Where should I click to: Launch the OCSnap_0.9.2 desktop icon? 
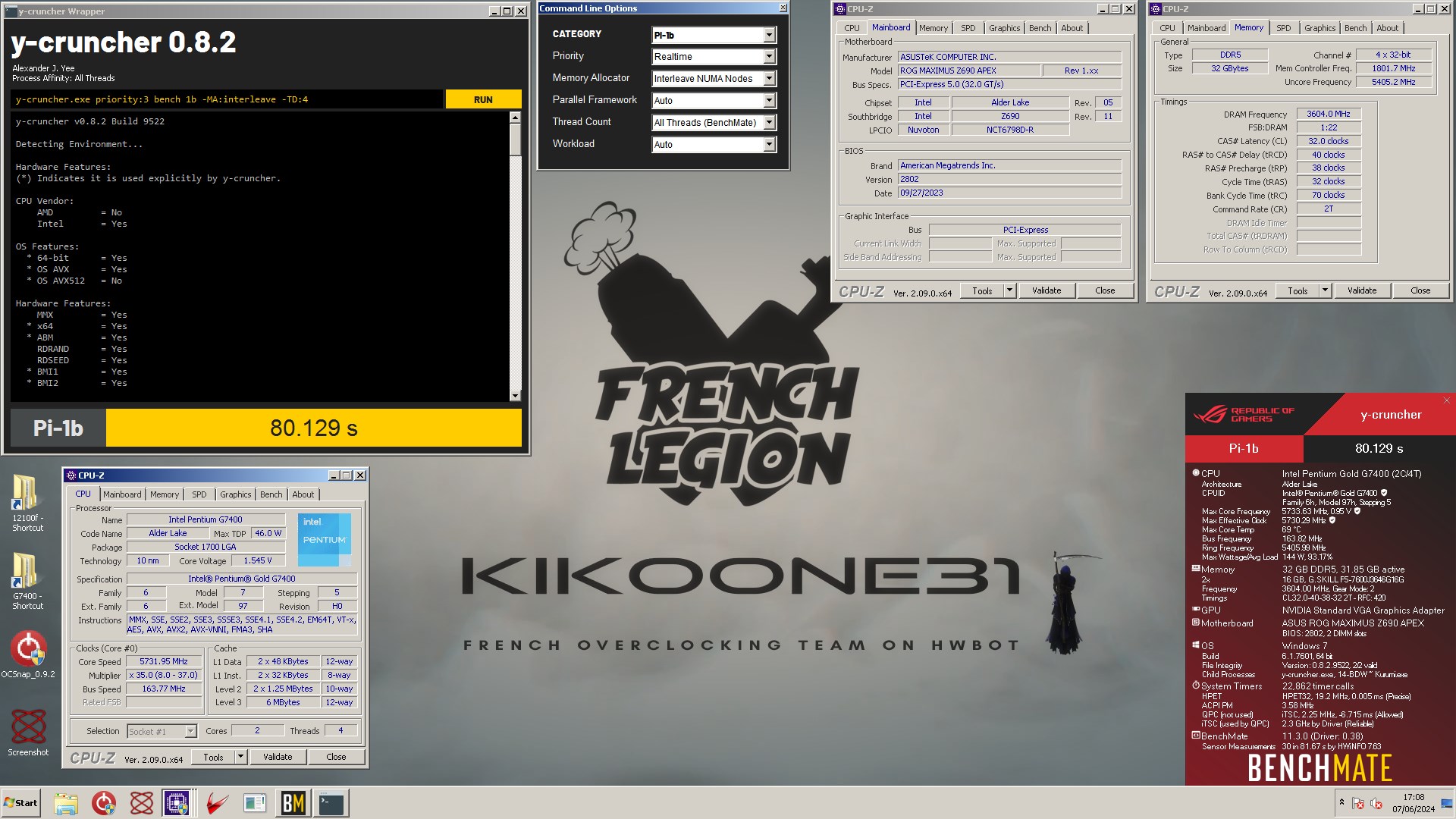[28, 654]
